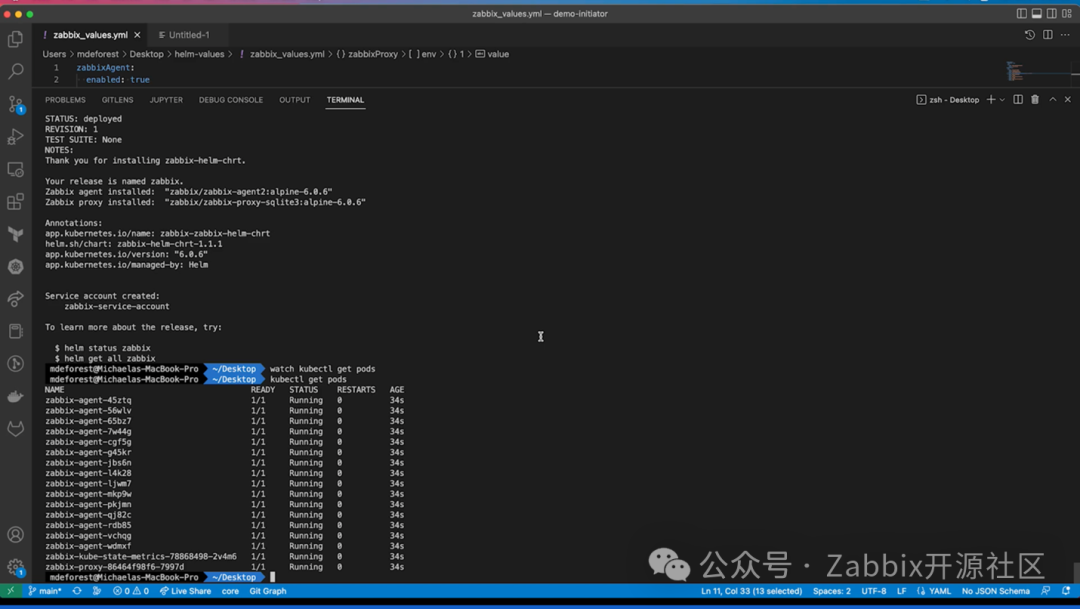Image resolution: width=1080 pixels, height=609 pixels.
Task: Open the GitLab fox view icon
Action: coord(15,429)
